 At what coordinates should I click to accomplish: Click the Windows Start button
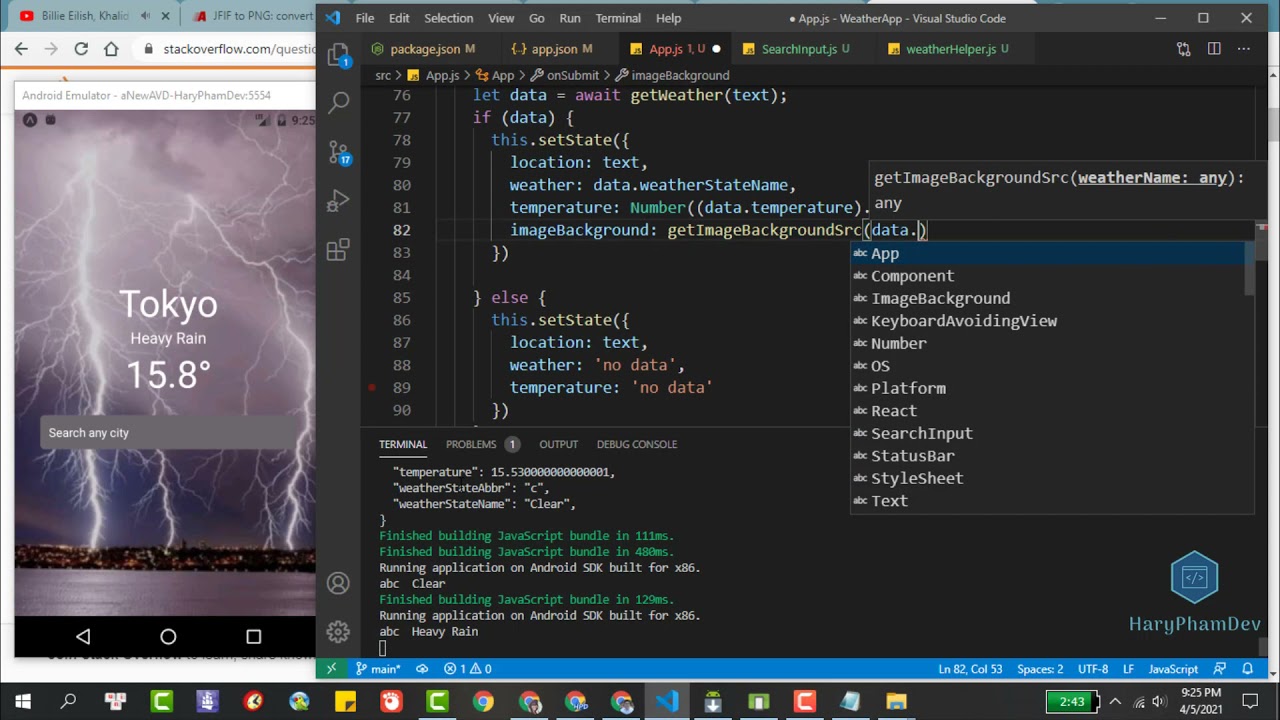tap(22, 701)
